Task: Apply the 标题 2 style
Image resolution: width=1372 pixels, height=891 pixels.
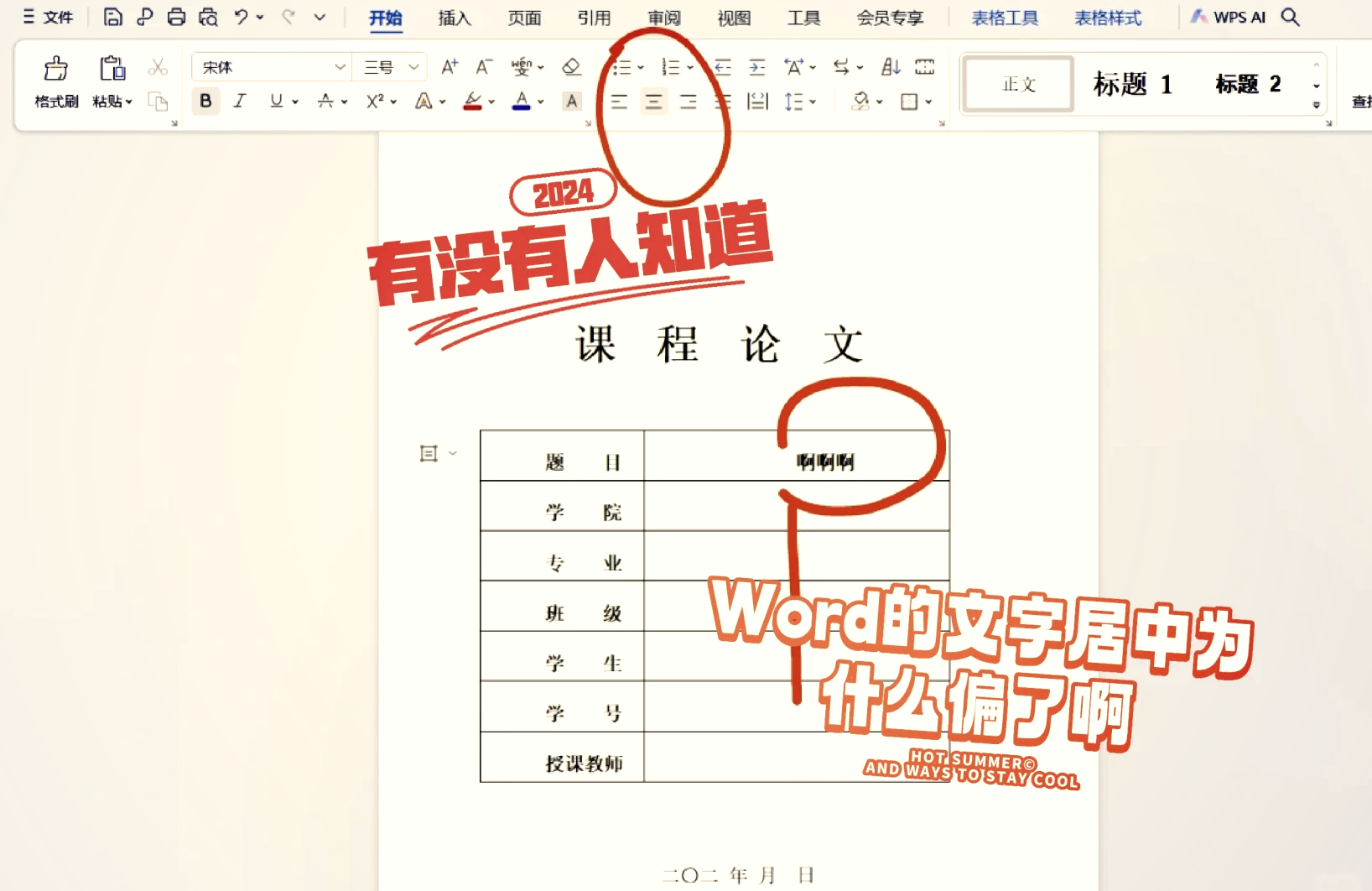Action: (1248, 84)
